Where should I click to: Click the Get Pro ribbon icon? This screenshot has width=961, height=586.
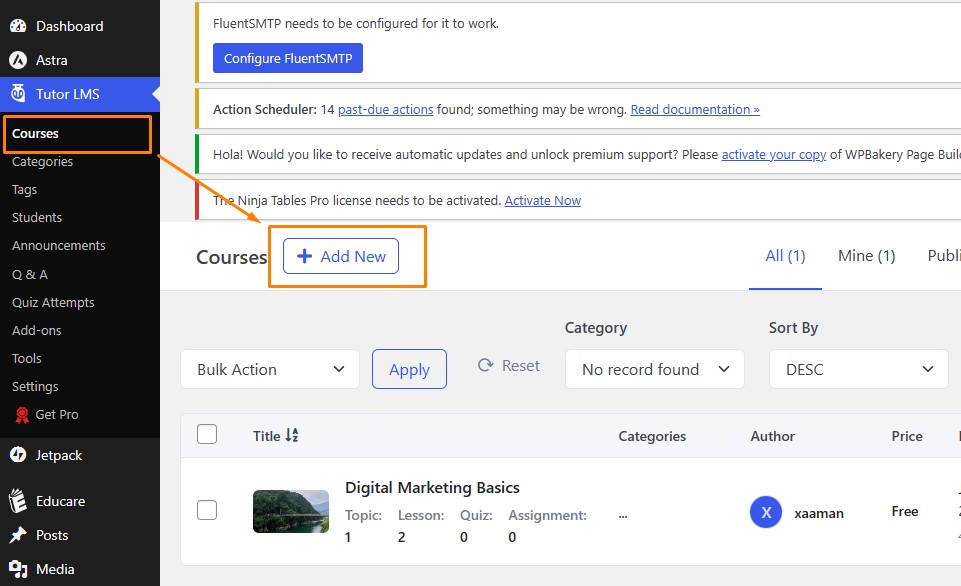click(x=22, y=415)
